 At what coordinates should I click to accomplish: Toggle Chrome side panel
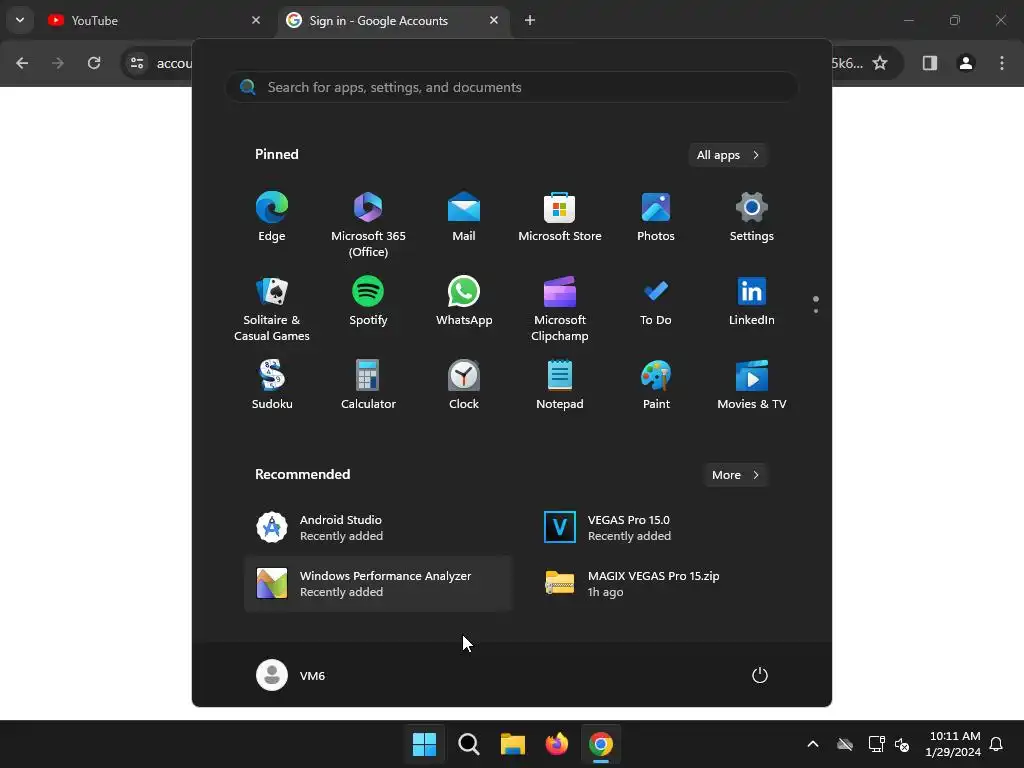click(x=929, y=63)
